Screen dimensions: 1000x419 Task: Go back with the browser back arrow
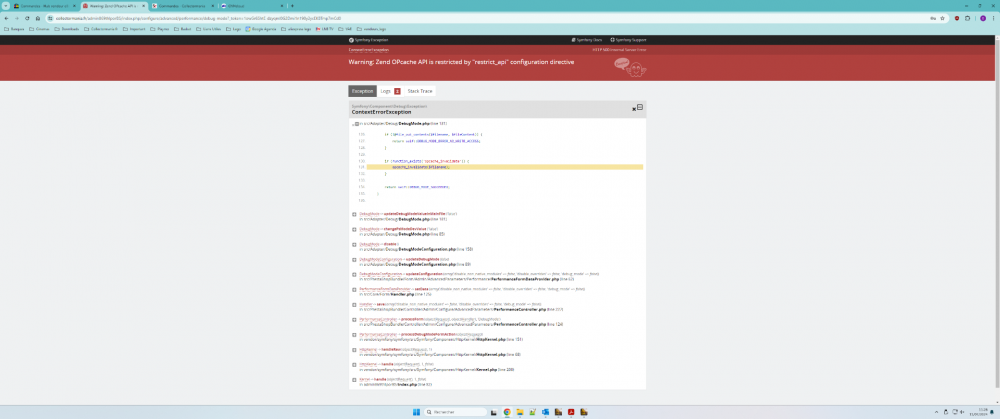point(6,18)
